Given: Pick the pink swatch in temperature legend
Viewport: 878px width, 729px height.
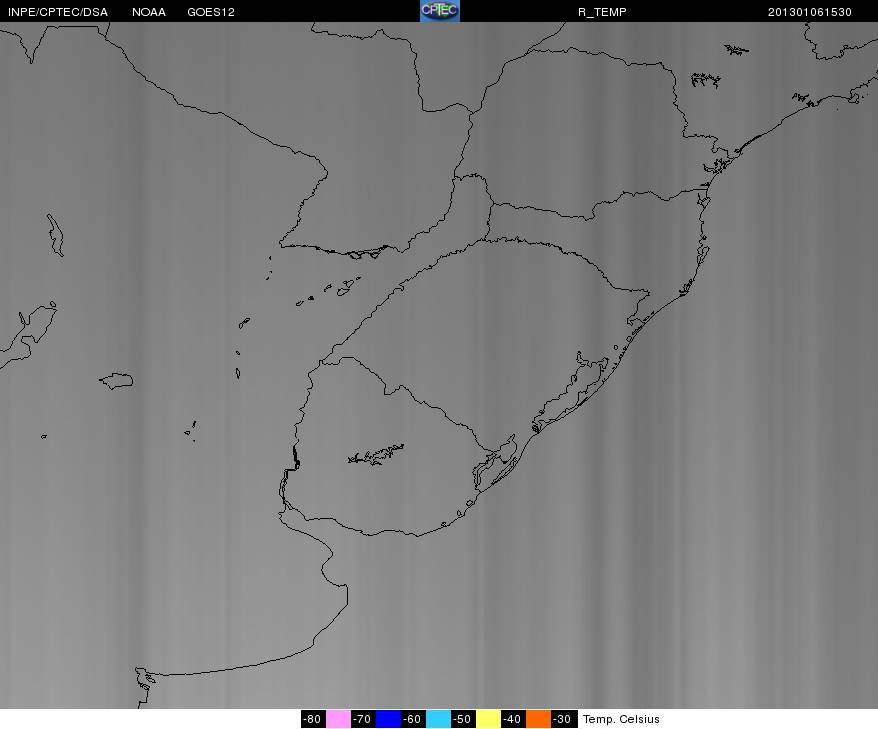Looking at the screenshot, I should [x=338, y=719].
